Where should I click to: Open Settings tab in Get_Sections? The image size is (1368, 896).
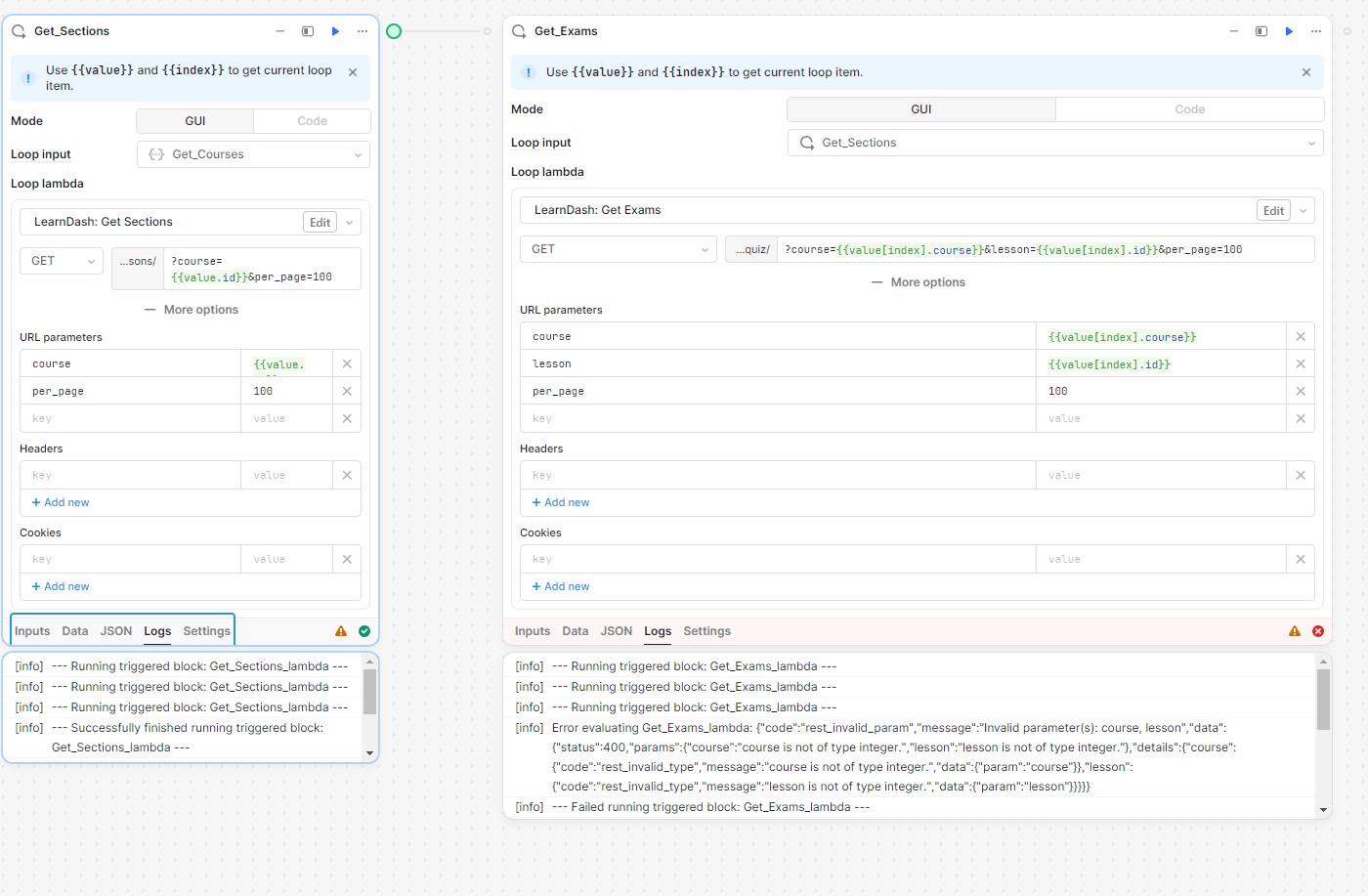coord(207,631)
